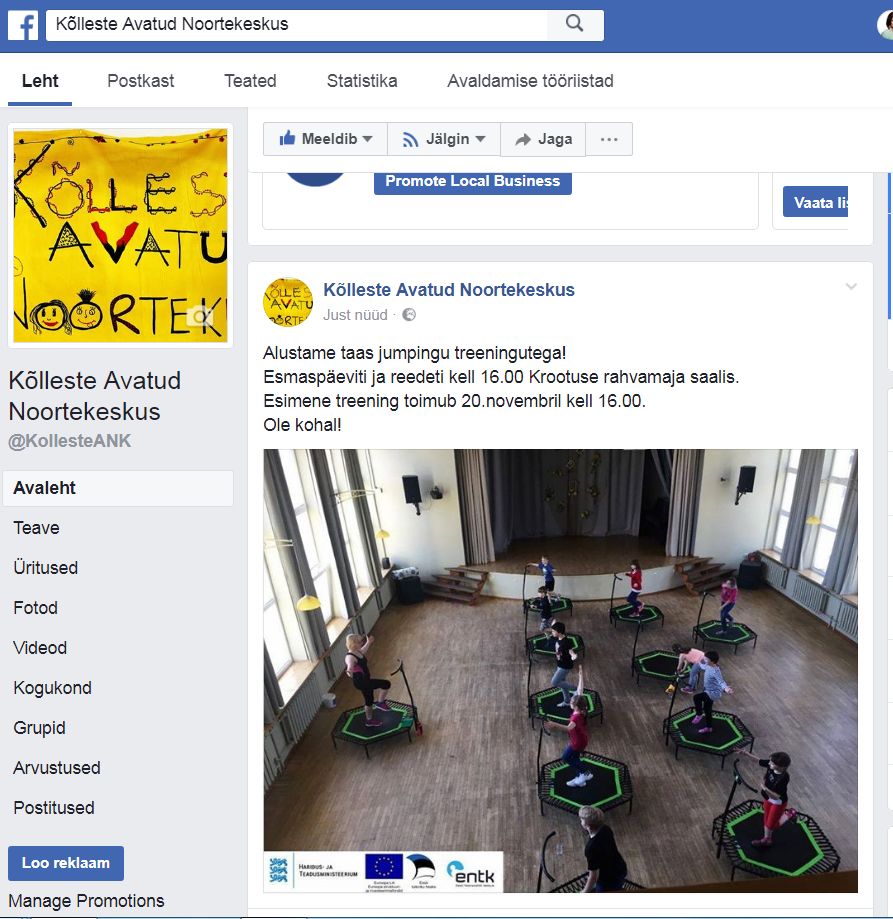893x919 pixels.
Task: Click the Facebook logo icon
Action: click(23, 25)
